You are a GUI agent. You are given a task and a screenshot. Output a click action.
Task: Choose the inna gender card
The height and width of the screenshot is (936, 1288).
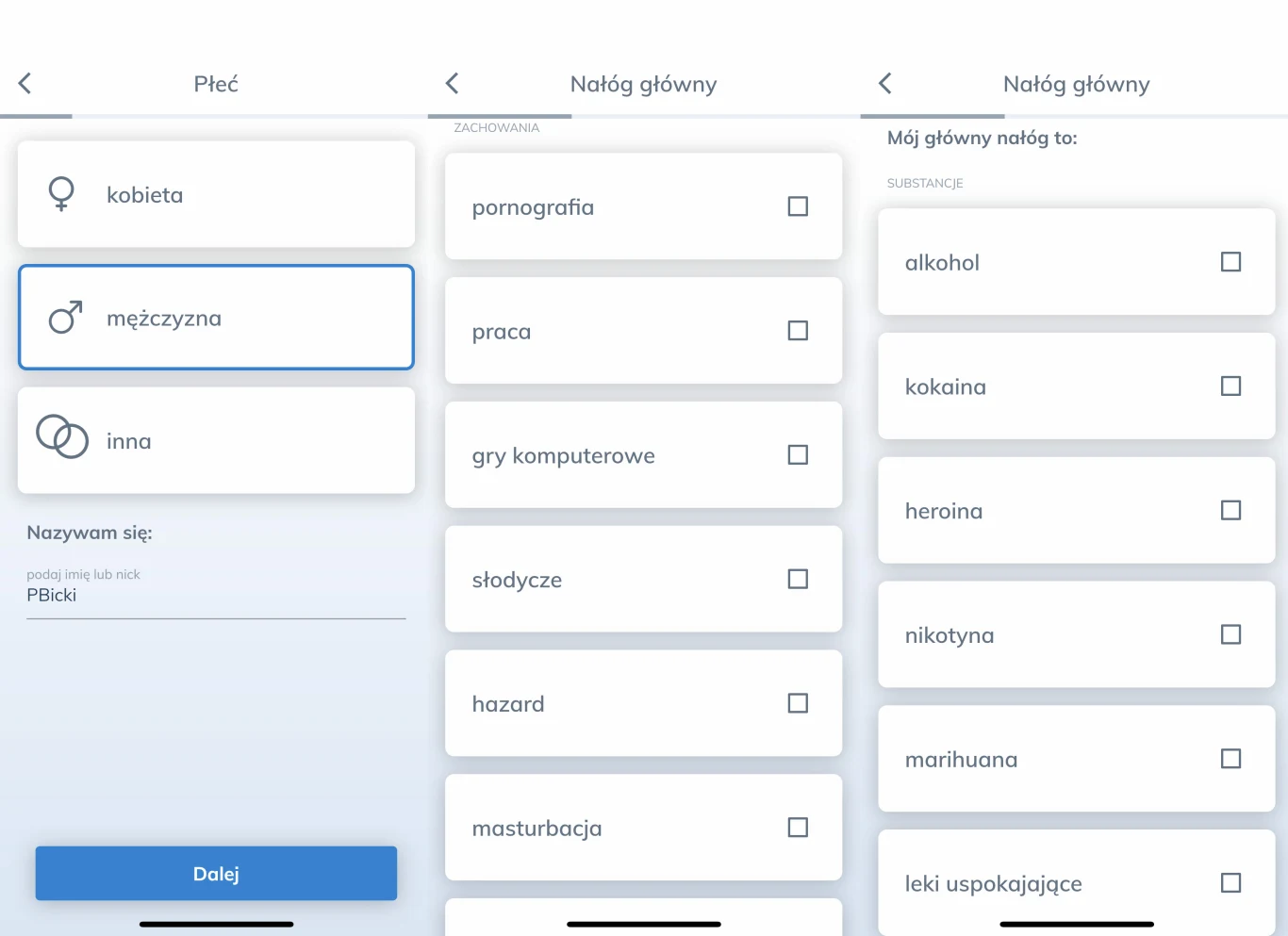pos(216,440)
